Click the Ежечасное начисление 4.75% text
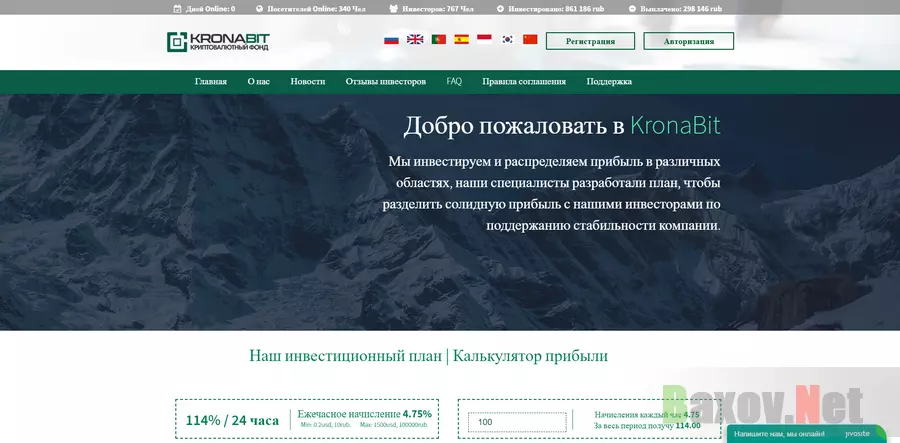Viewport: 900px width, 443px height. click(x=364, y=414)
